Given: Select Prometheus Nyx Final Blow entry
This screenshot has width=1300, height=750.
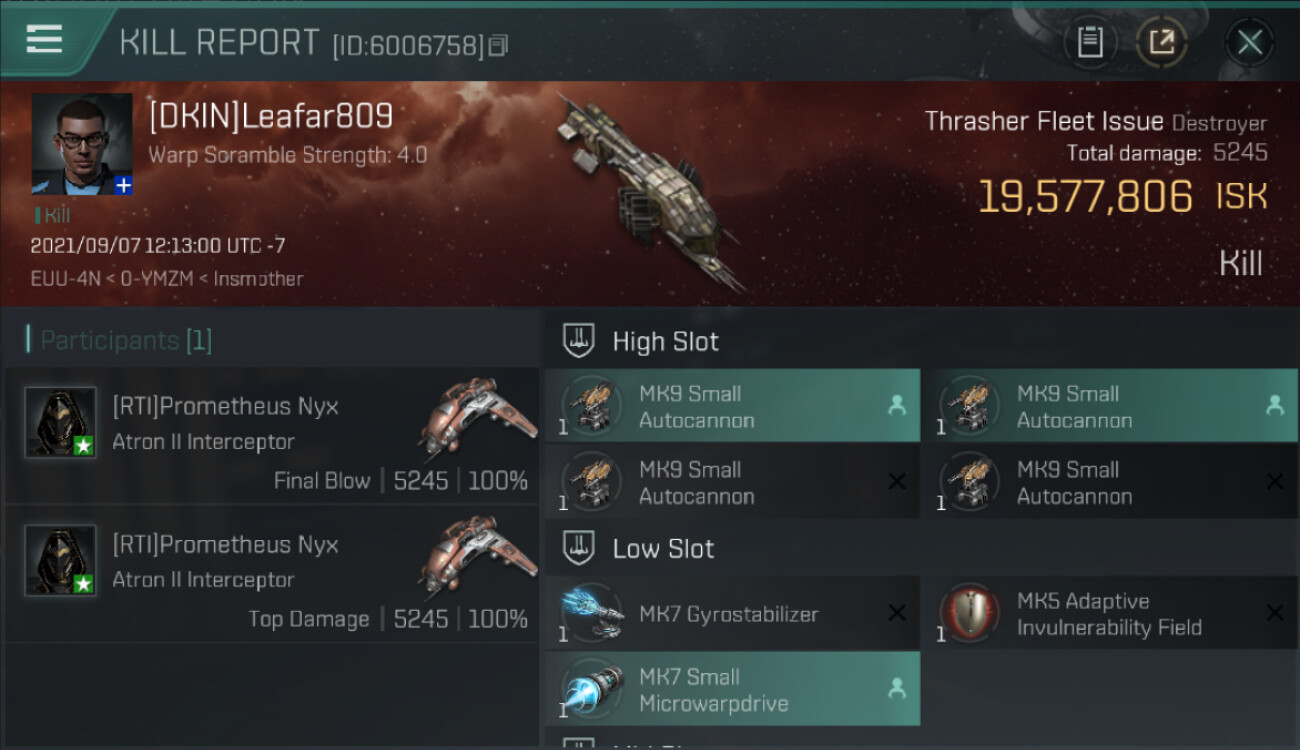Looking at the screenshot, I should pyautogui.click(x=272, y=436).
